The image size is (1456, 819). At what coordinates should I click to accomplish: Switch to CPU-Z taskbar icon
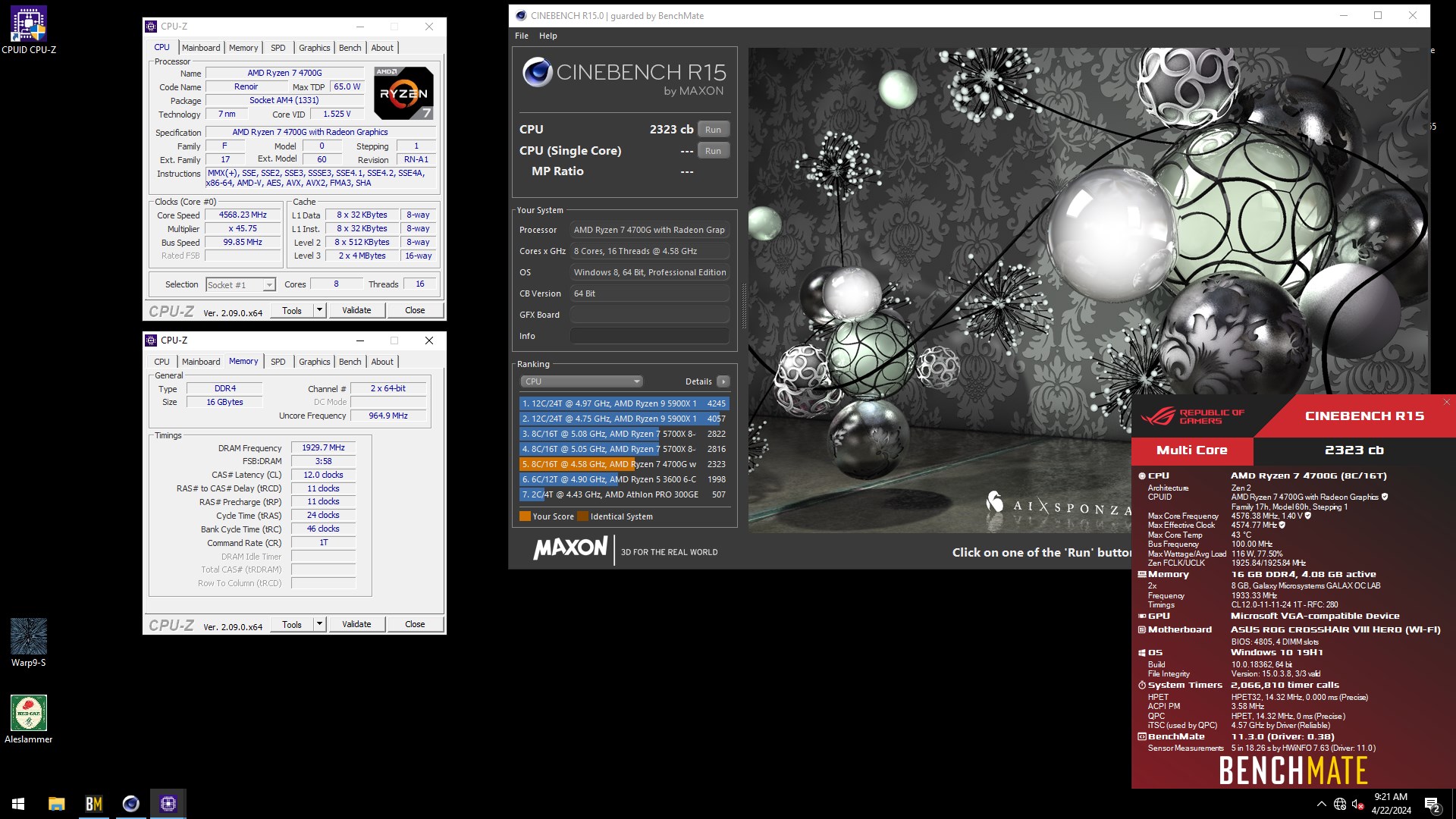(168, 804)
